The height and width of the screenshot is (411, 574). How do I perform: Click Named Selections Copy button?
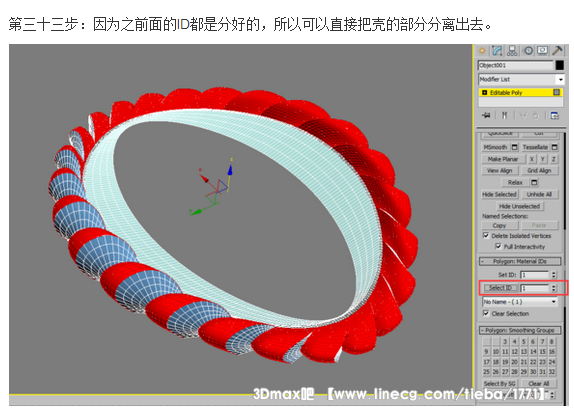click(x=499, y=225)
